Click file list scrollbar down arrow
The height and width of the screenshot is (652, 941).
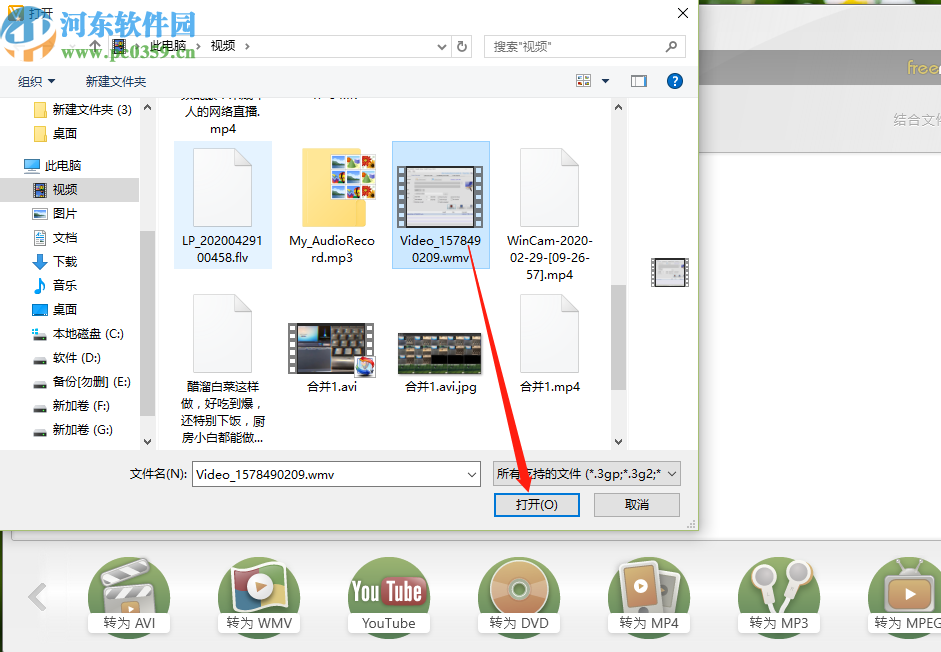click(x=618, y=442)
